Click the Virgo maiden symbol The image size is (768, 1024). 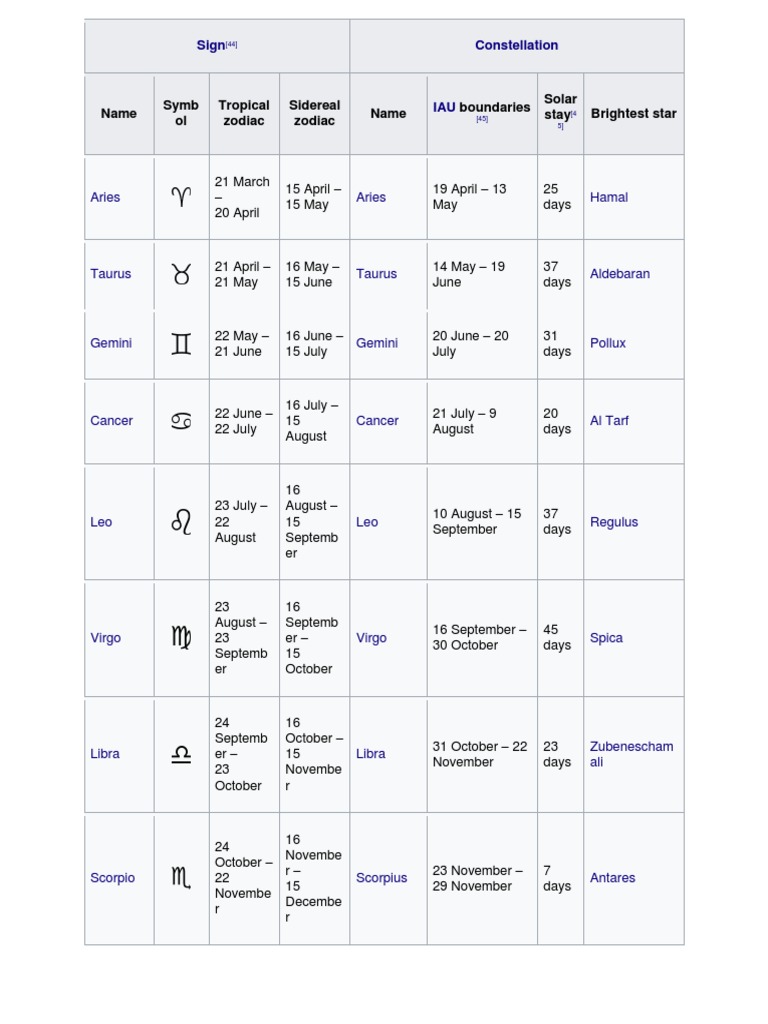click(x=181, y=637)
